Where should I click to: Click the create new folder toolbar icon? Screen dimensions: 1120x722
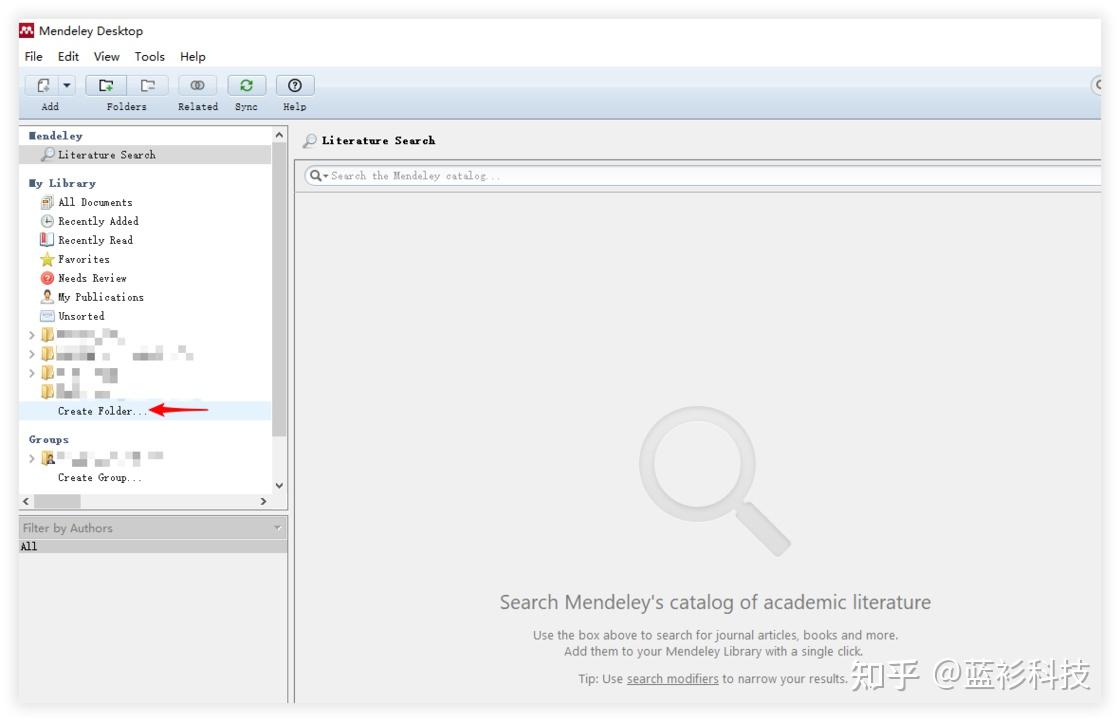[106, 86]
